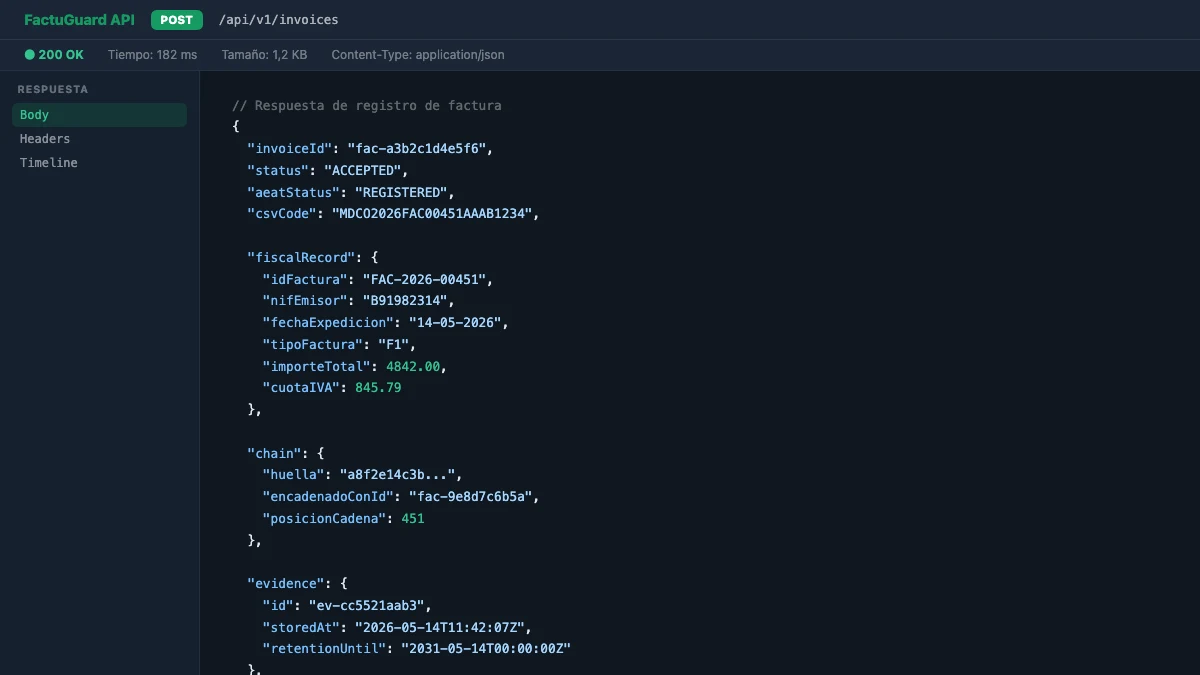1200x675 pixels.
Task: Select the posicionCadena value 451
Action: (x=413, y=519)
